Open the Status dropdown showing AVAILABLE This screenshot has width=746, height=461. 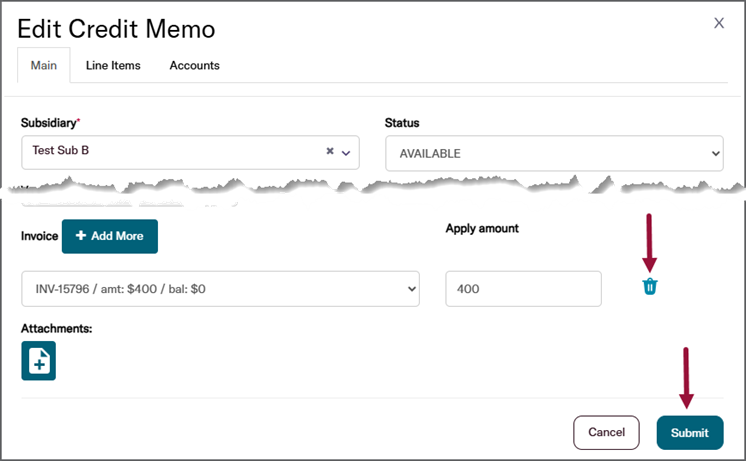pos(553,154)
